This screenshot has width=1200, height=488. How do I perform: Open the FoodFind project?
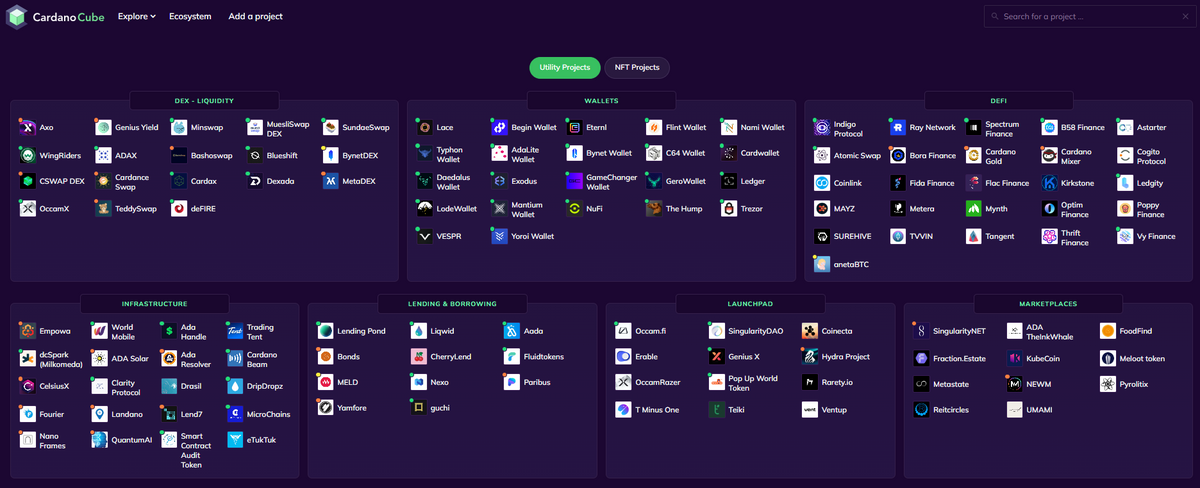point(1127,330)
